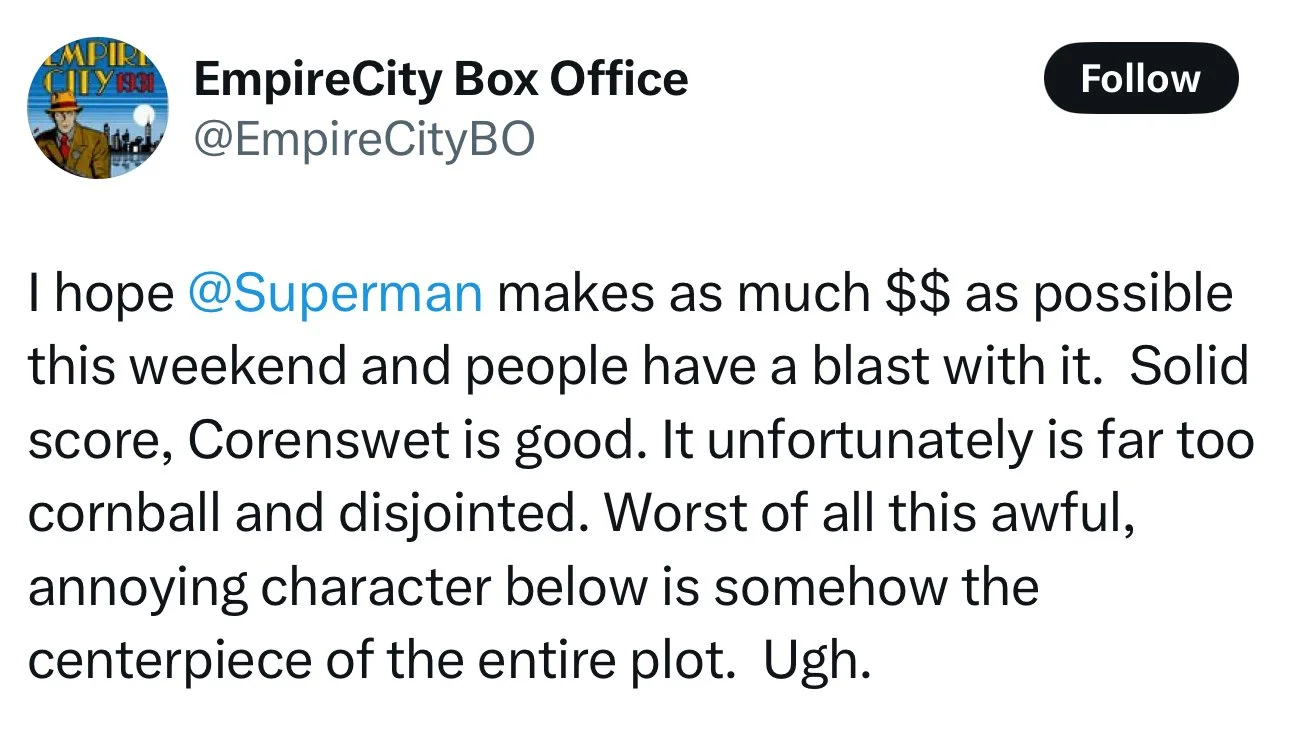The image size is (1290, 731).
Task: Open the @Superman mention link
Action: [x=335, y=294]
